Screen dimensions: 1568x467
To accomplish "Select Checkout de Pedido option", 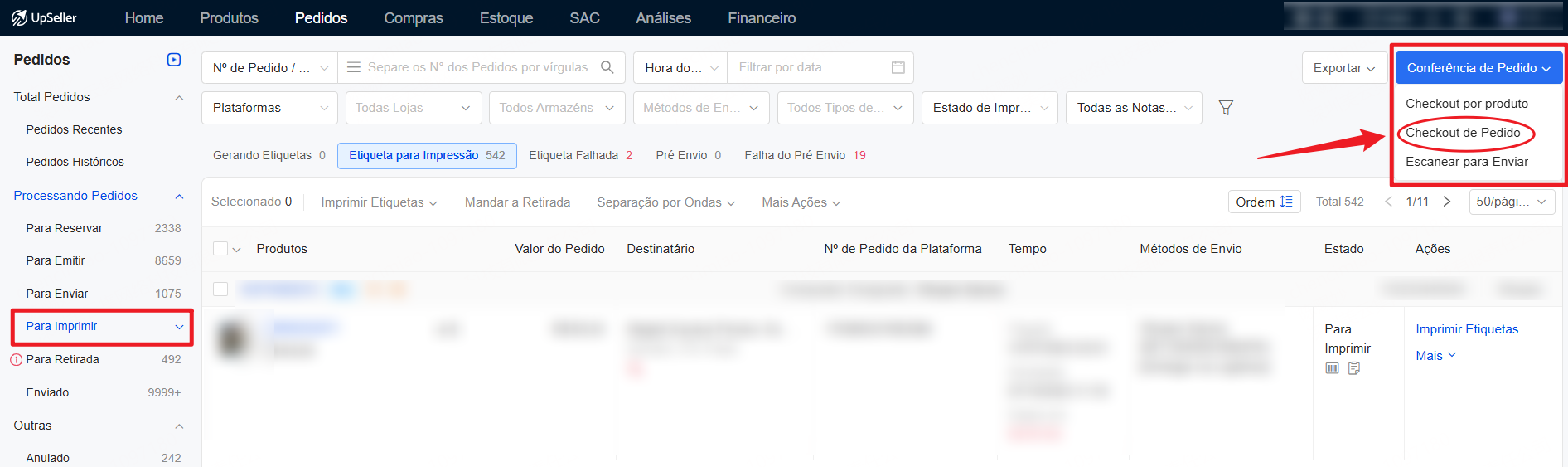I will tap(1463, 133).
